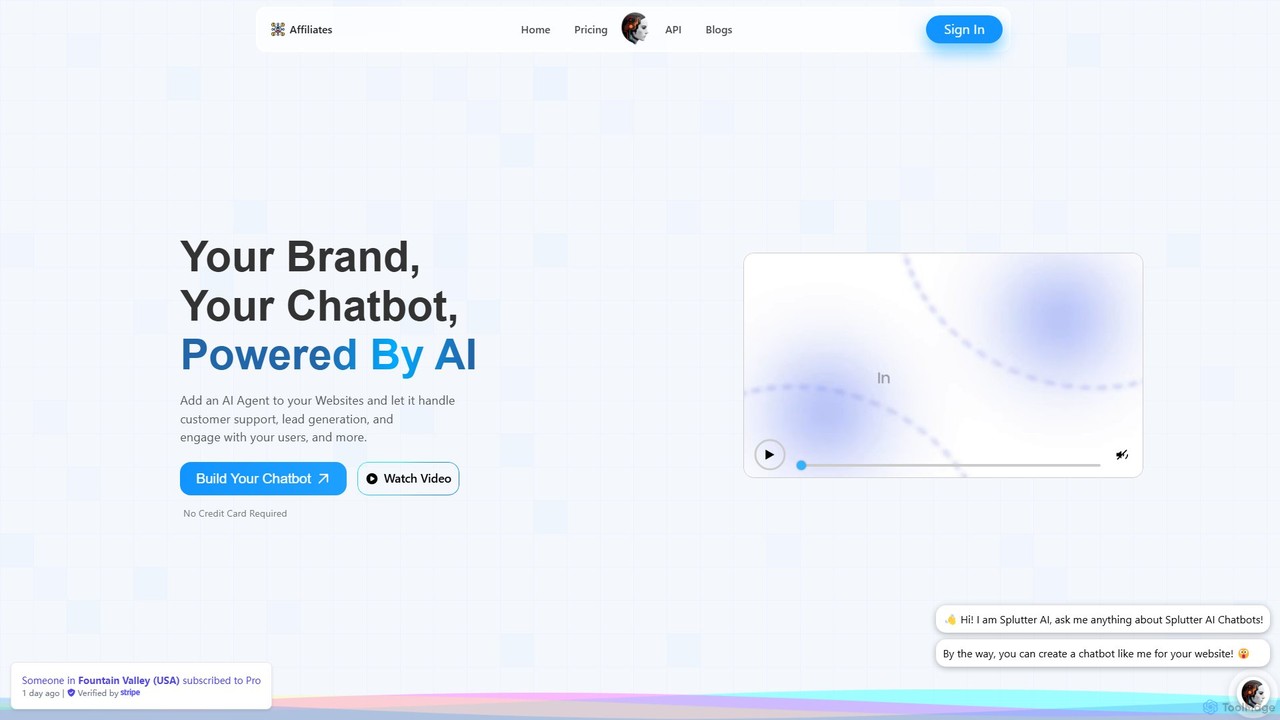Screen dimensions: 1280x720
Task: Click the Fountain Valley subscription notification
Action: 141,686
